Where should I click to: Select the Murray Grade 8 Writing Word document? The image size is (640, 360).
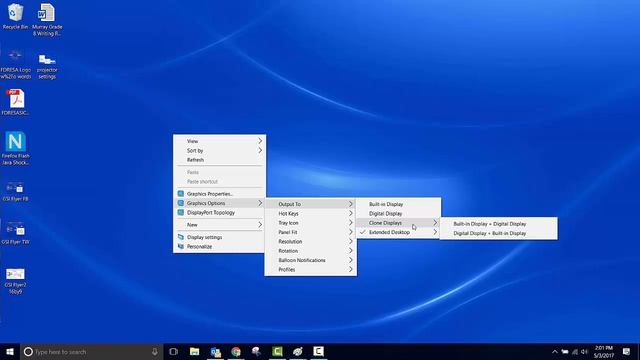47,20
